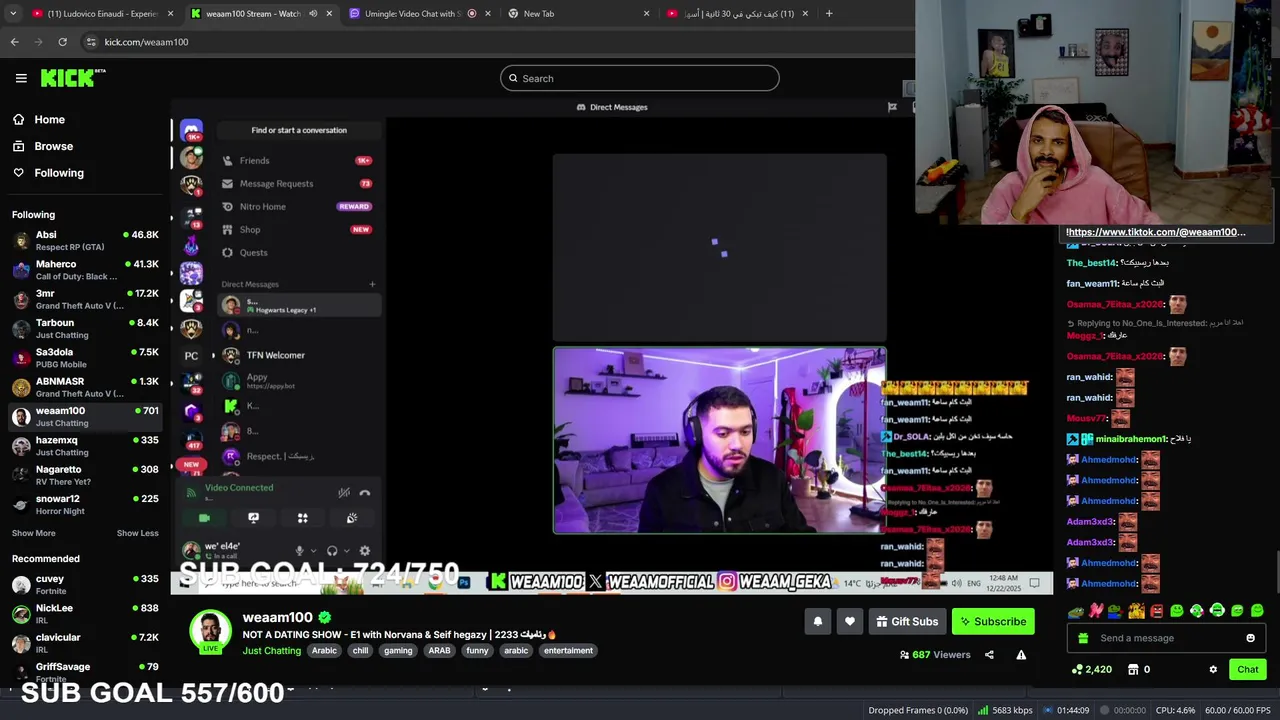Open clavicular in Recommended list
The height and width of the screenshot is (720, 1280).
click(85, 643)
